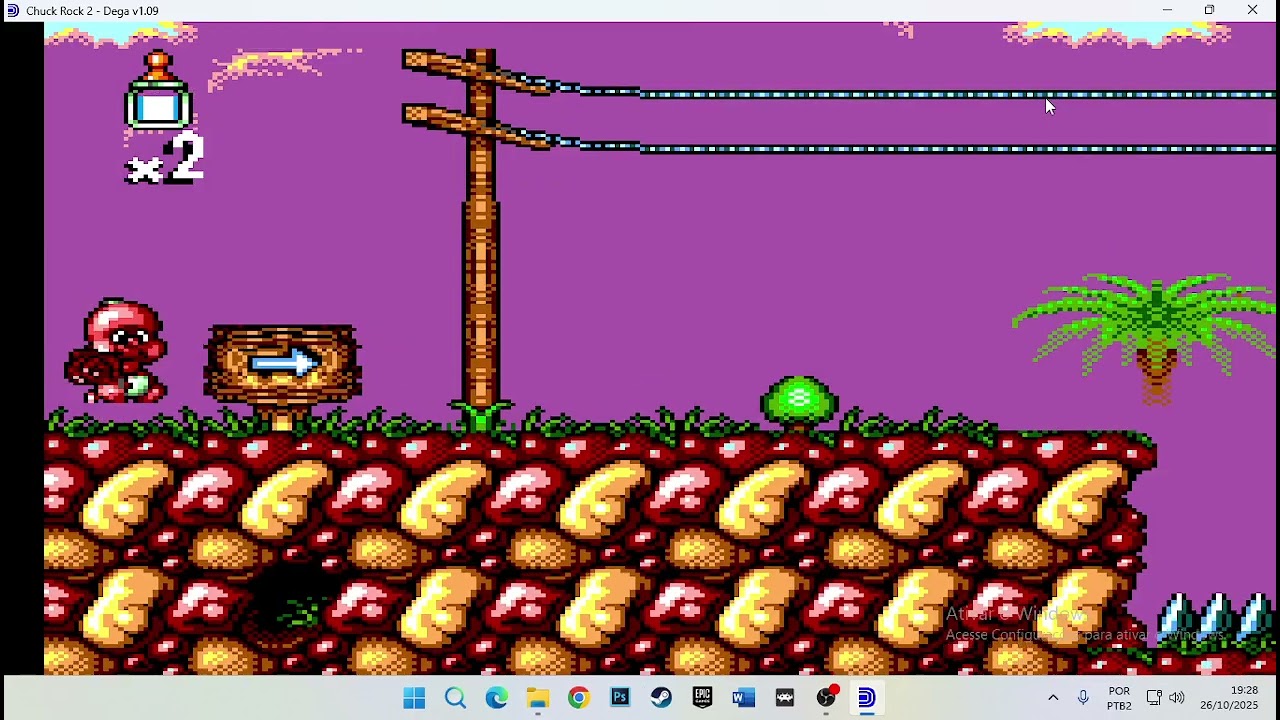Viewport: 1280px width, 720px height.
Task: Open Windows Search from the taskbar
Action: click(455, 697)
